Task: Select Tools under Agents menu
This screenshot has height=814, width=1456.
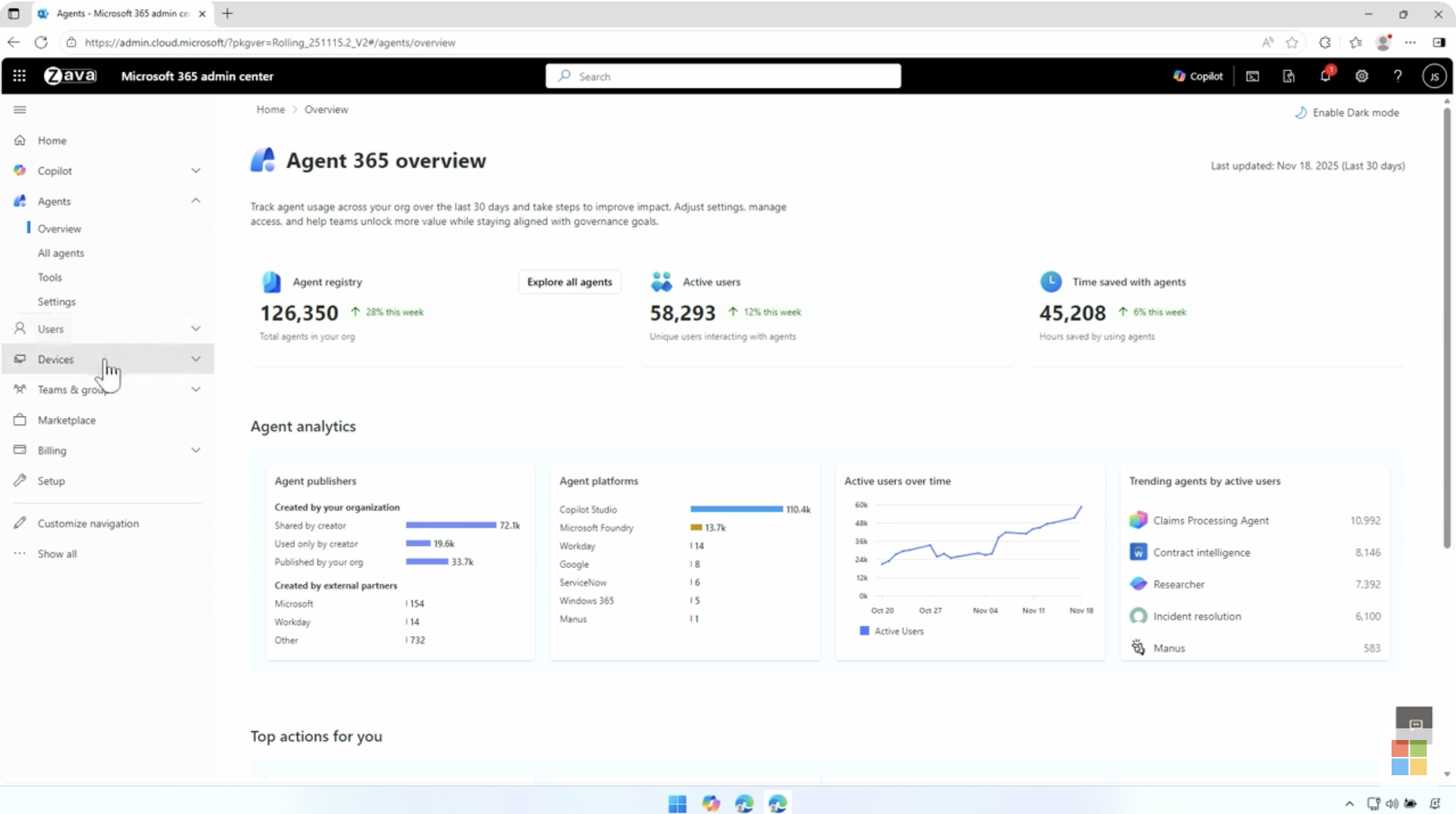Action: click(x=50, y=277)
